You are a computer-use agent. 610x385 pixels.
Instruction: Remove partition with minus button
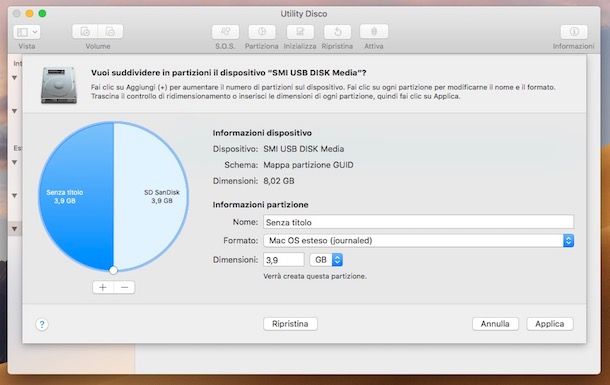coord(124,287)
